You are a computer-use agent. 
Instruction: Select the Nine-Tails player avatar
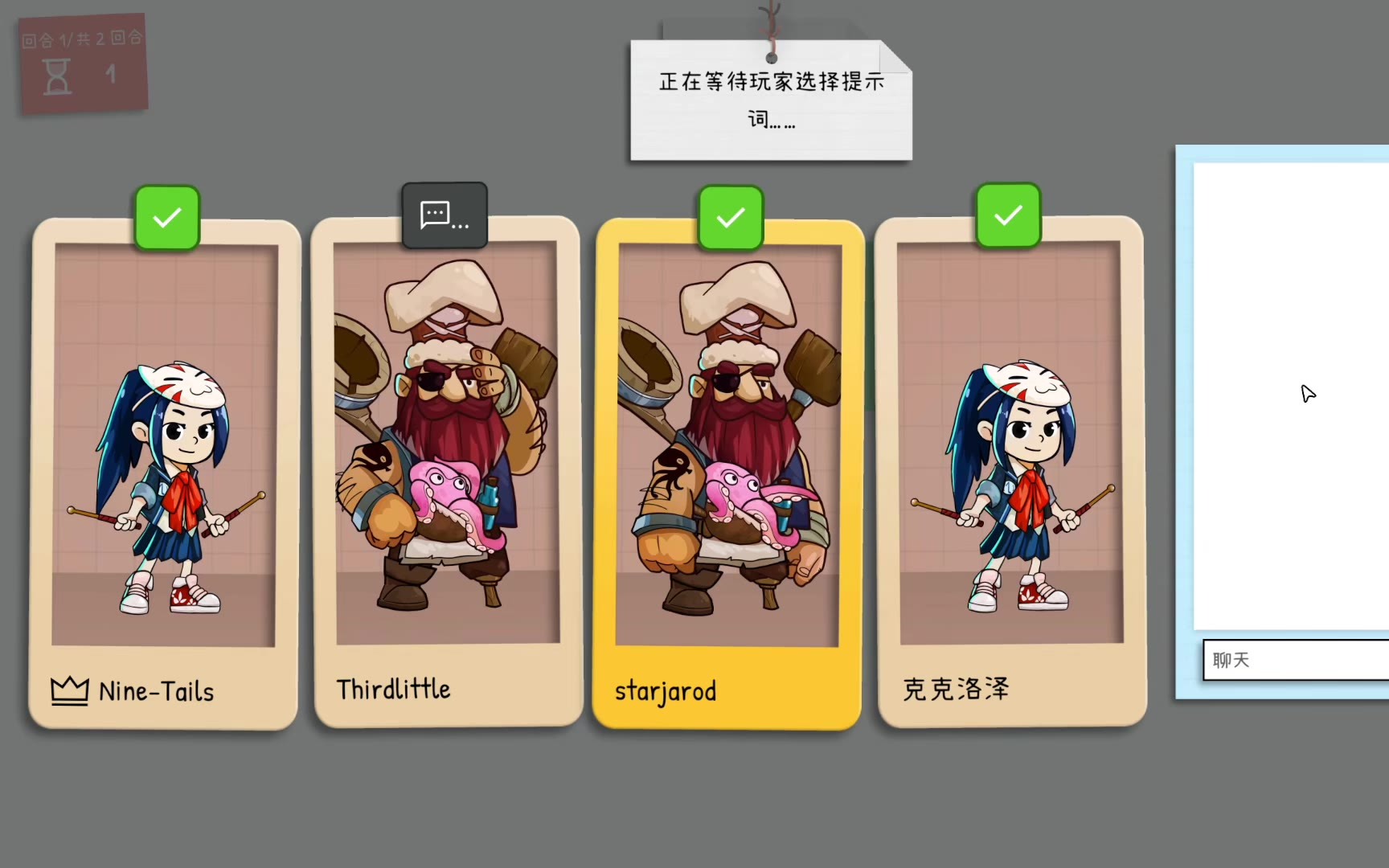[164, 444]
